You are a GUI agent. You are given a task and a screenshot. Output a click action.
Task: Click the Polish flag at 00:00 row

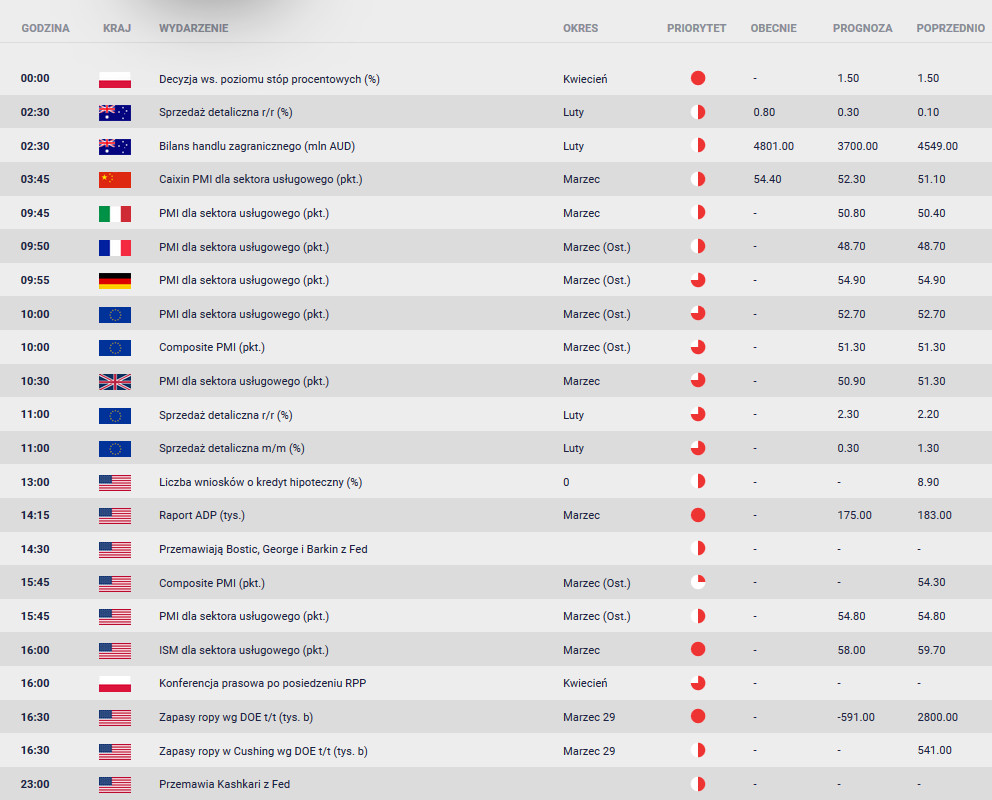coord(115,78)
